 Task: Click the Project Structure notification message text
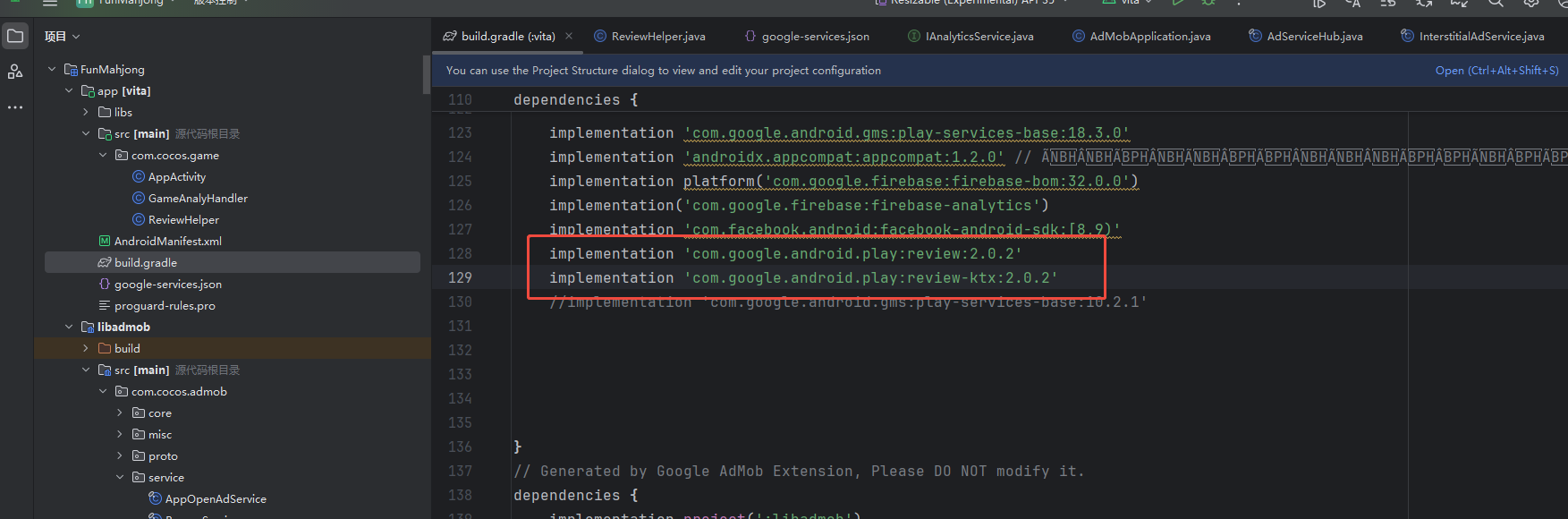click(x=663, y=70)
